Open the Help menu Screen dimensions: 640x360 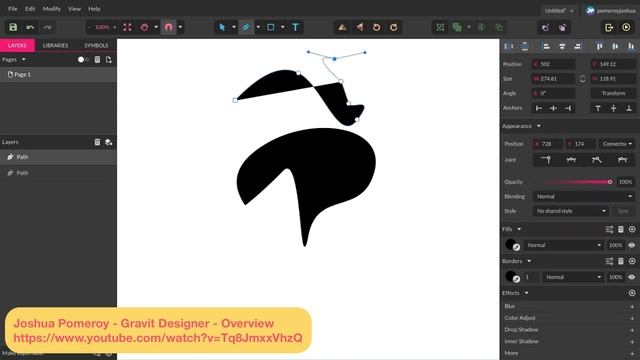point(94,9)
